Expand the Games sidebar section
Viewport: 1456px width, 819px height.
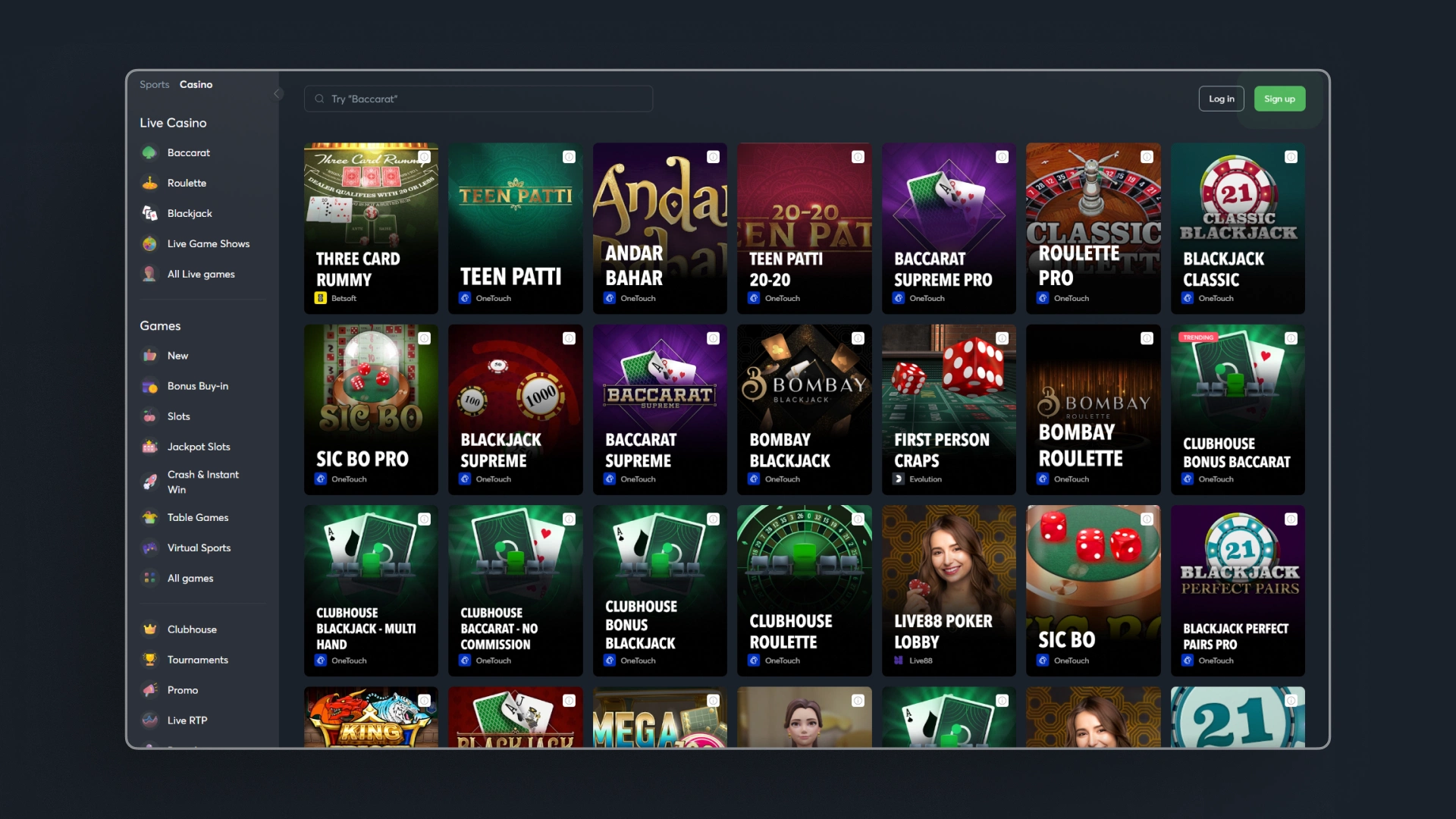pyautogui.click(x=159, y=325)
